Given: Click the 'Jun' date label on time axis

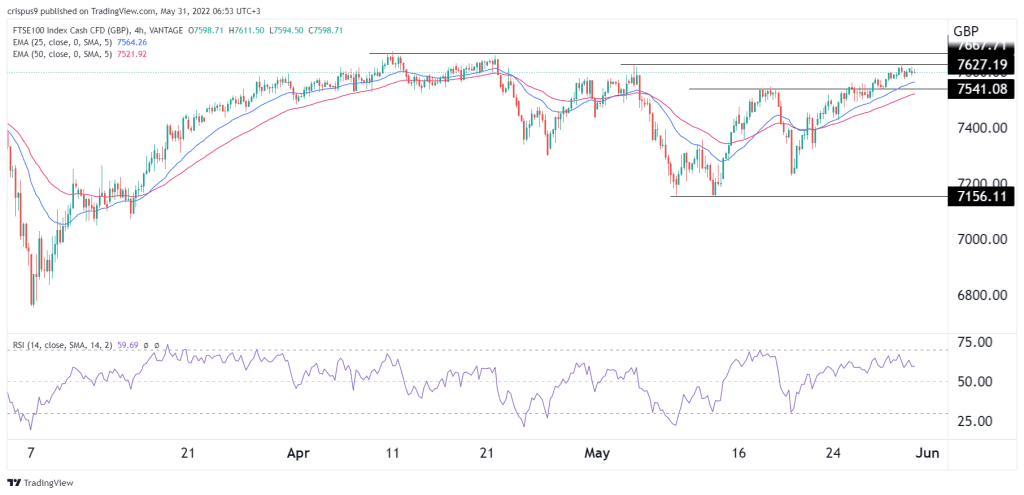Looking at the screenshot, I should (x=927, y=453).
